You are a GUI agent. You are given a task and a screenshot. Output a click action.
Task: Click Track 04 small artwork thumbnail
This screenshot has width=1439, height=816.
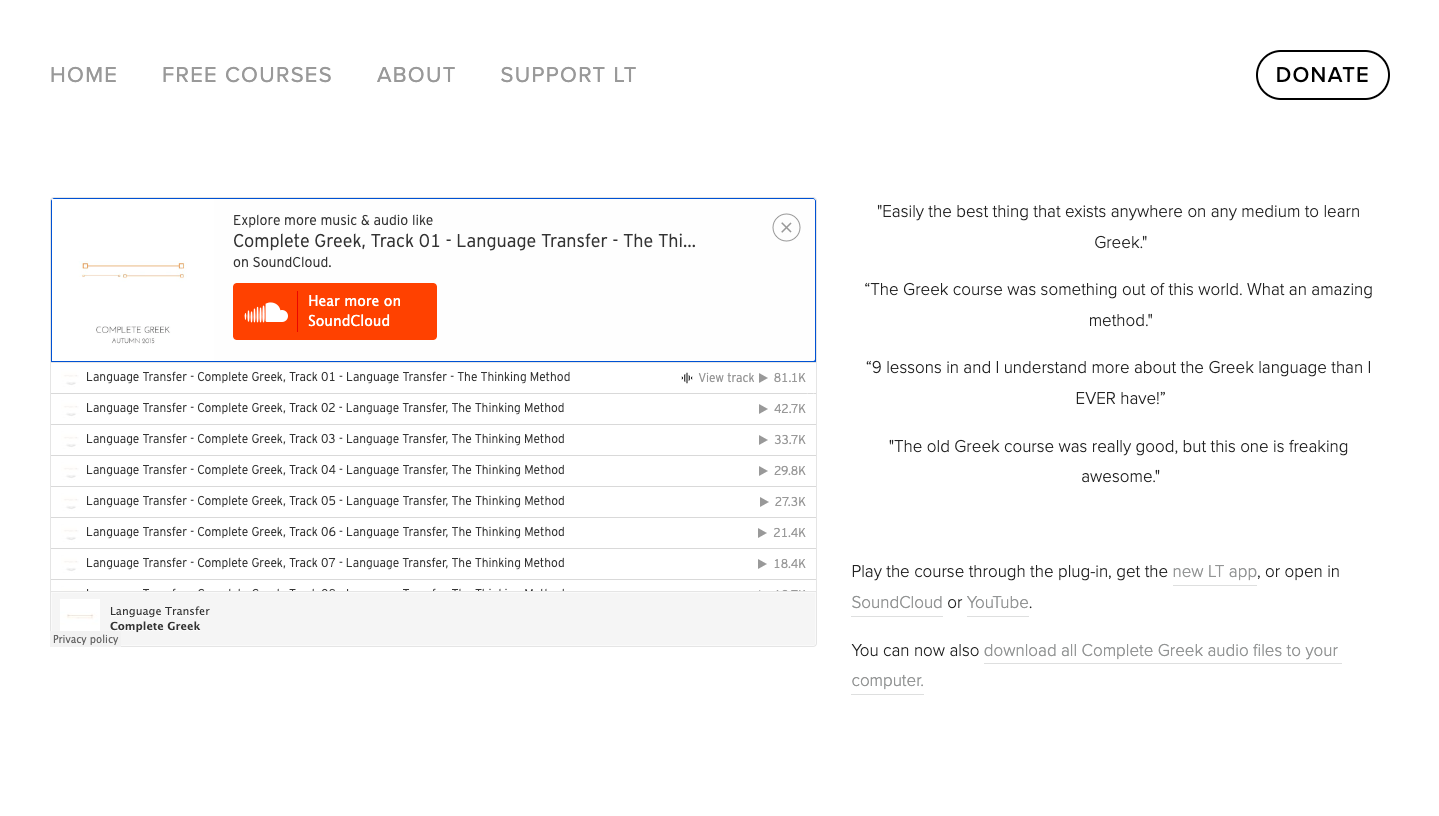coord(71,471)
